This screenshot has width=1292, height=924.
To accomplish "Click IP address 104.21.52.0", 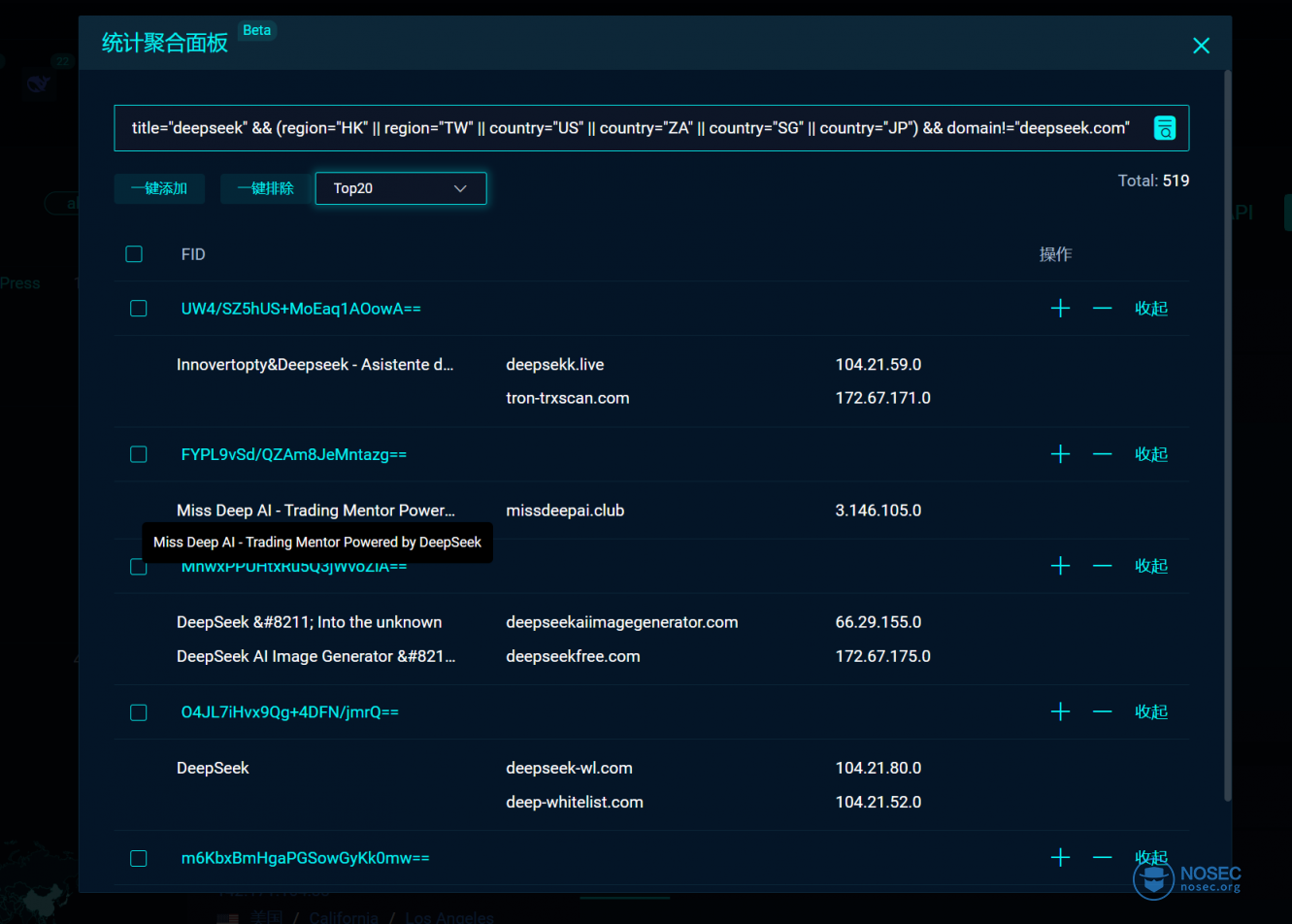I will (878, 802).
